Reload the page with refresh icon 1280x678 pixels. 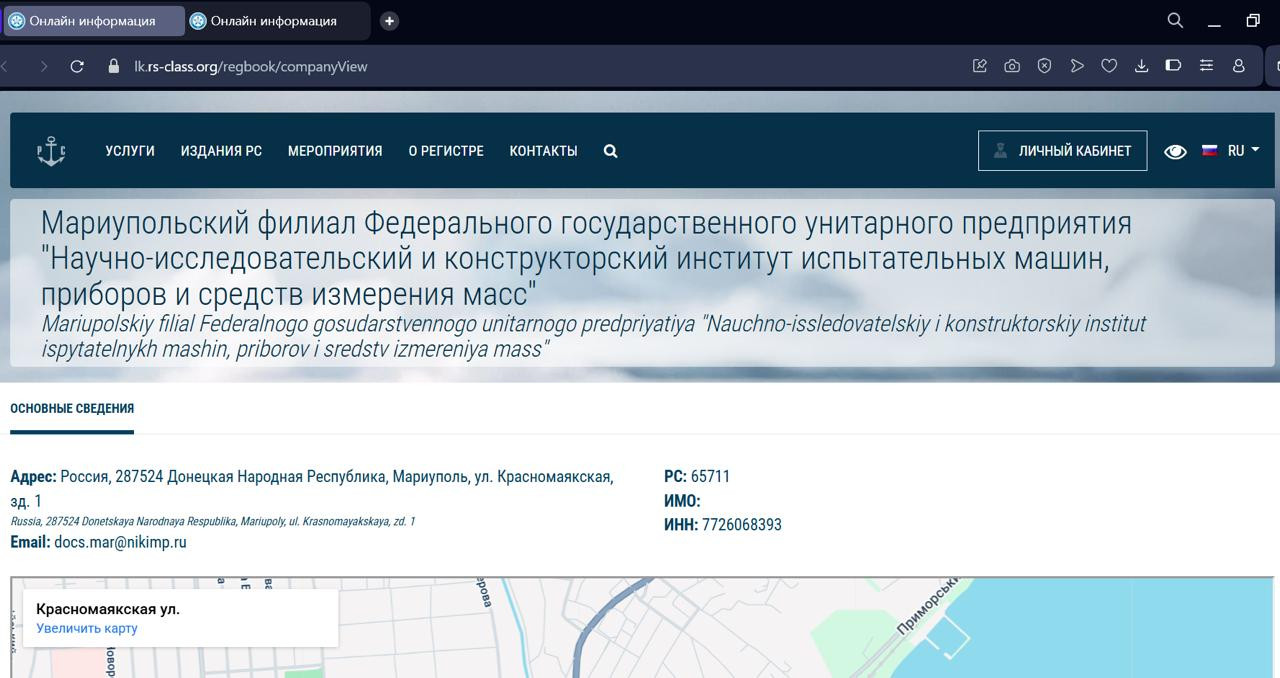[x=77, y=66]
